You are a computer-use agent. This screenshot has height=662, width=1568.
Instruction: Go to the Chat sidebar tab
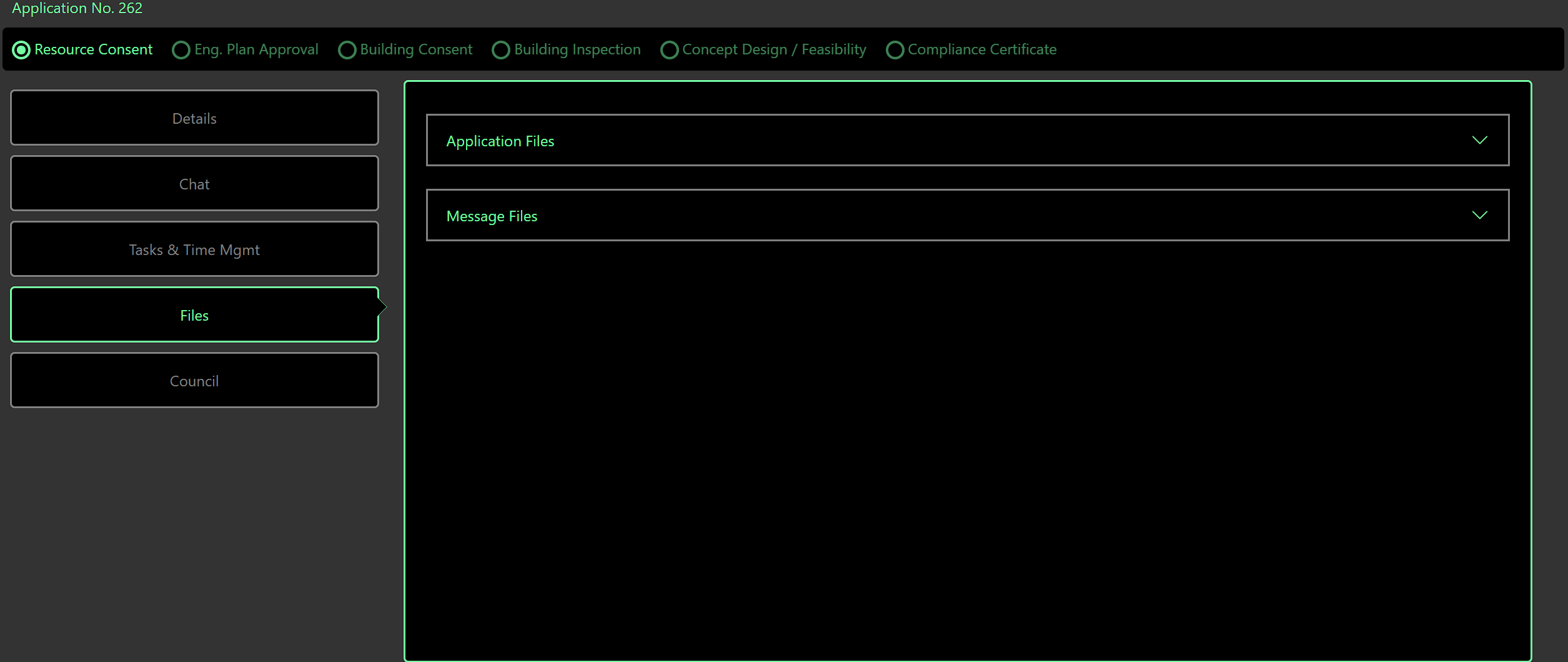(x=194, y=184)
